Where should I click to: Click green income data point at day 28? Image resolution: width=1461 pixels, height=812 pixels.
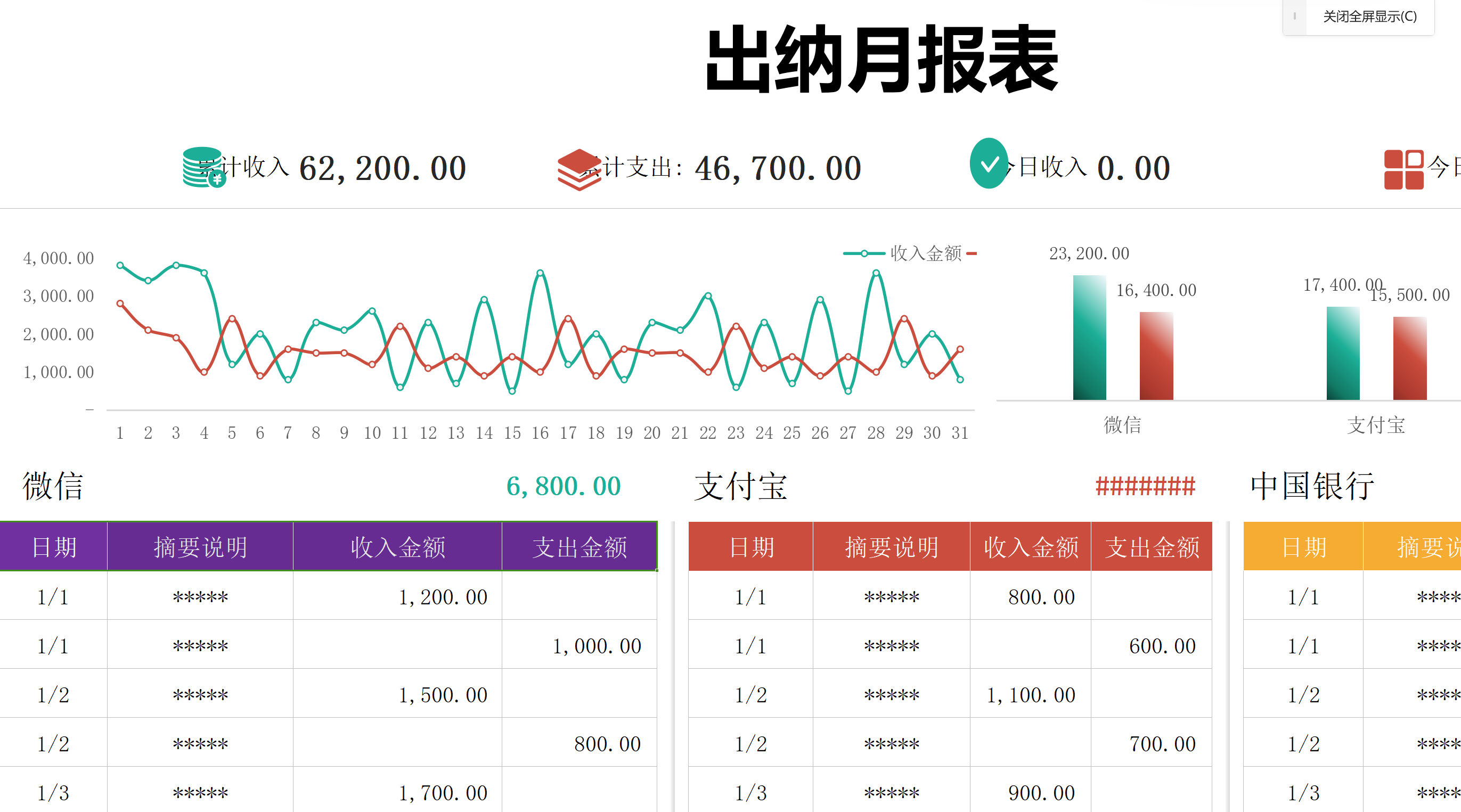coord(876,273)
